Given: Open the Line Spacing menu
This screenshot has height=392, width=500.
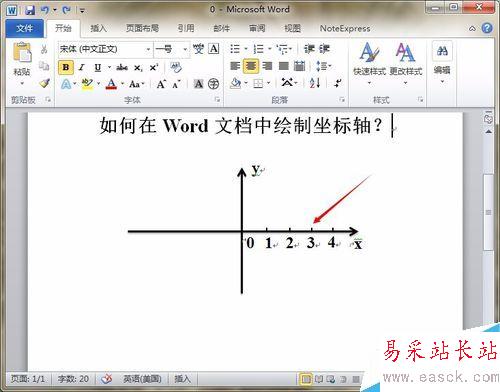Looking at the screenshot, I should tap(323, 66).
